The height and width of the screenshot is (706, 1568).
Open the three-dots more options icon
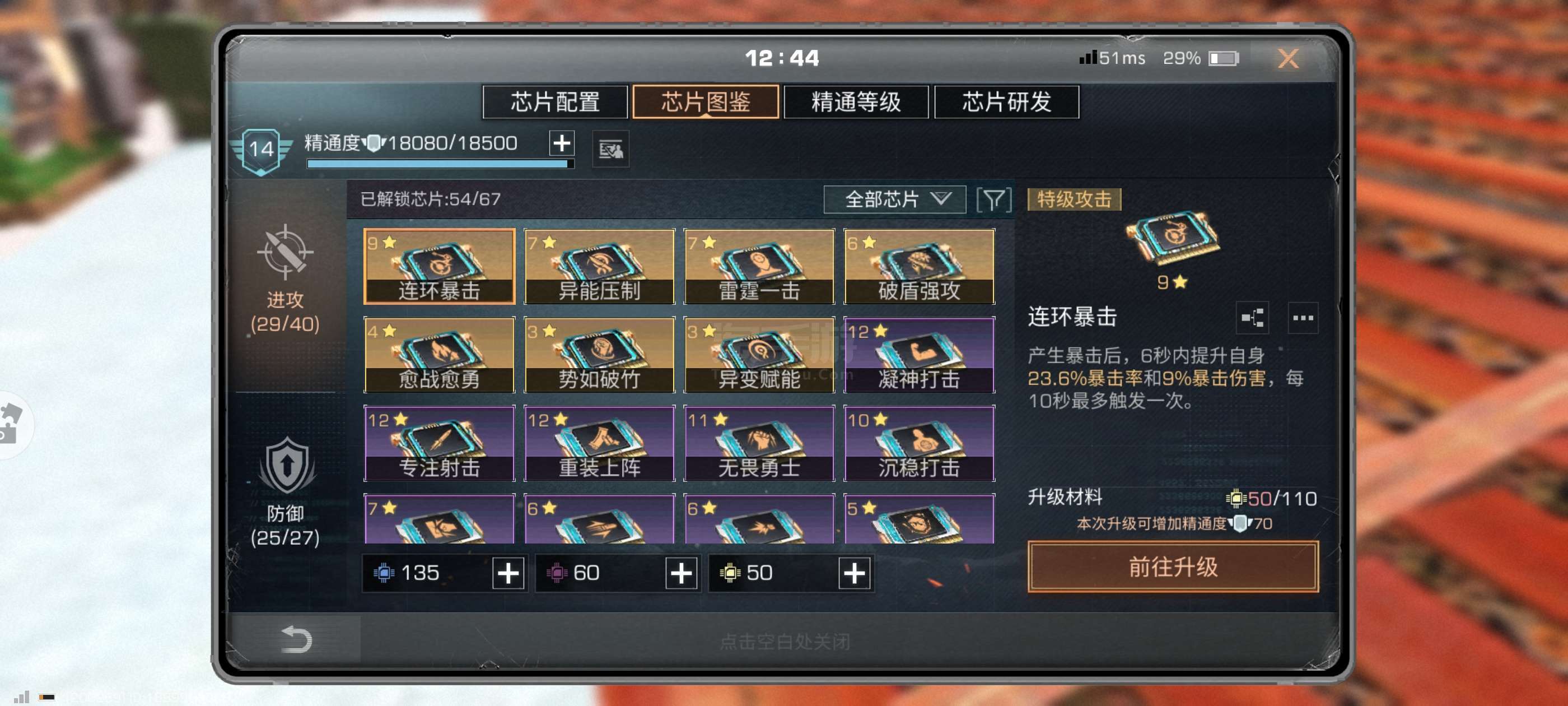click(1303, 317)
